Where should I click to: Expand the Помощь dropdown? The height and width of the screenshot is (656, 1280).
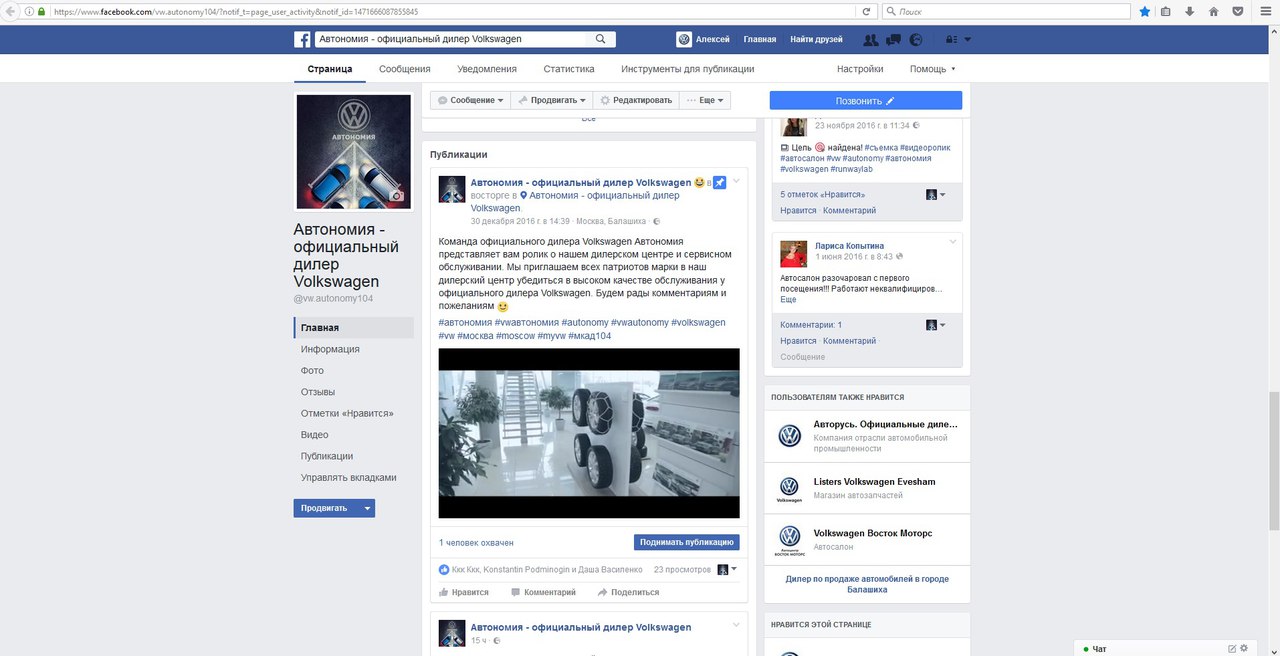pyautogui.click(x=932, y=69)
